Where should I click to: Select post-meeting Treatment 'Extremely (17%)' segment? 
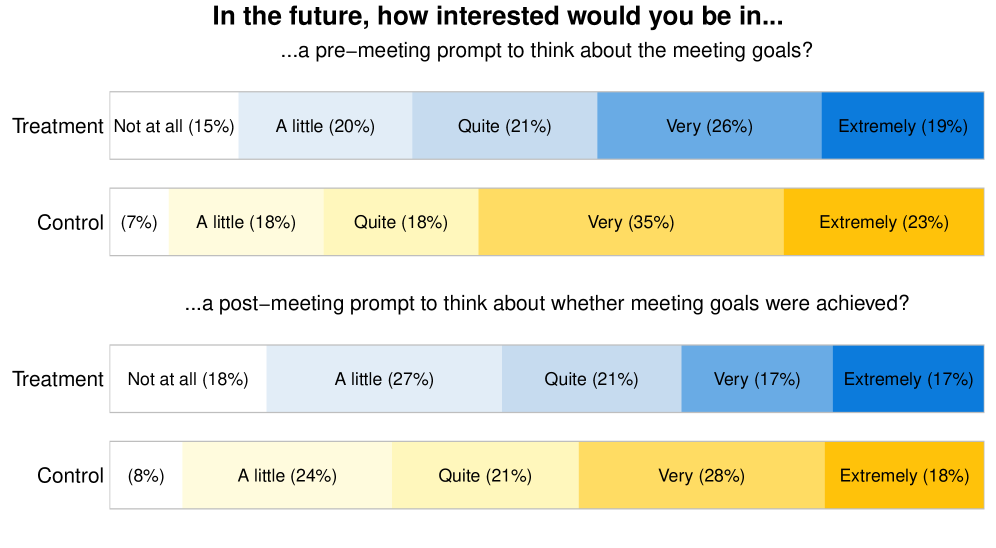908,379
